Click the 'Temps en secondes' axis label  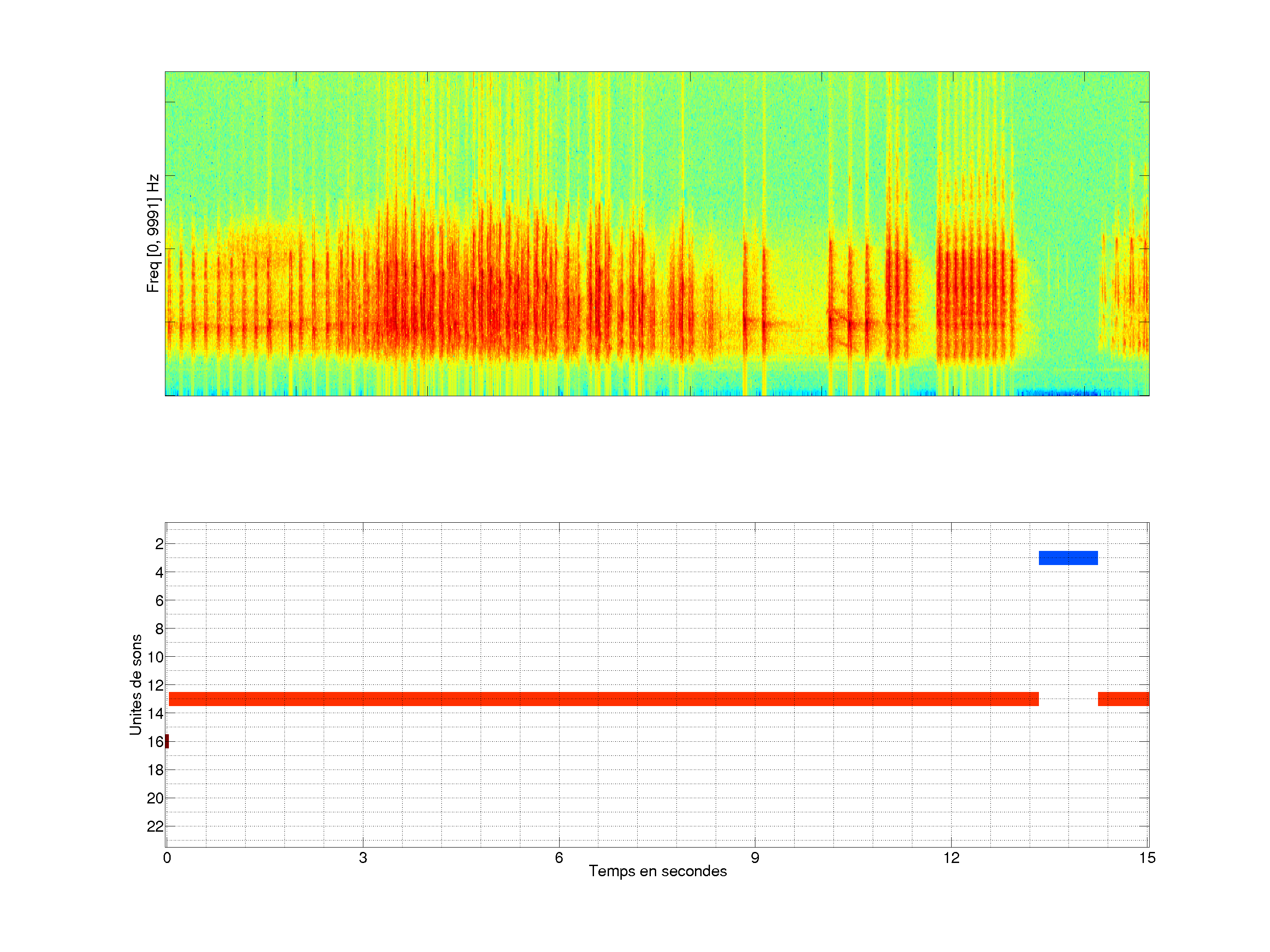657,871
